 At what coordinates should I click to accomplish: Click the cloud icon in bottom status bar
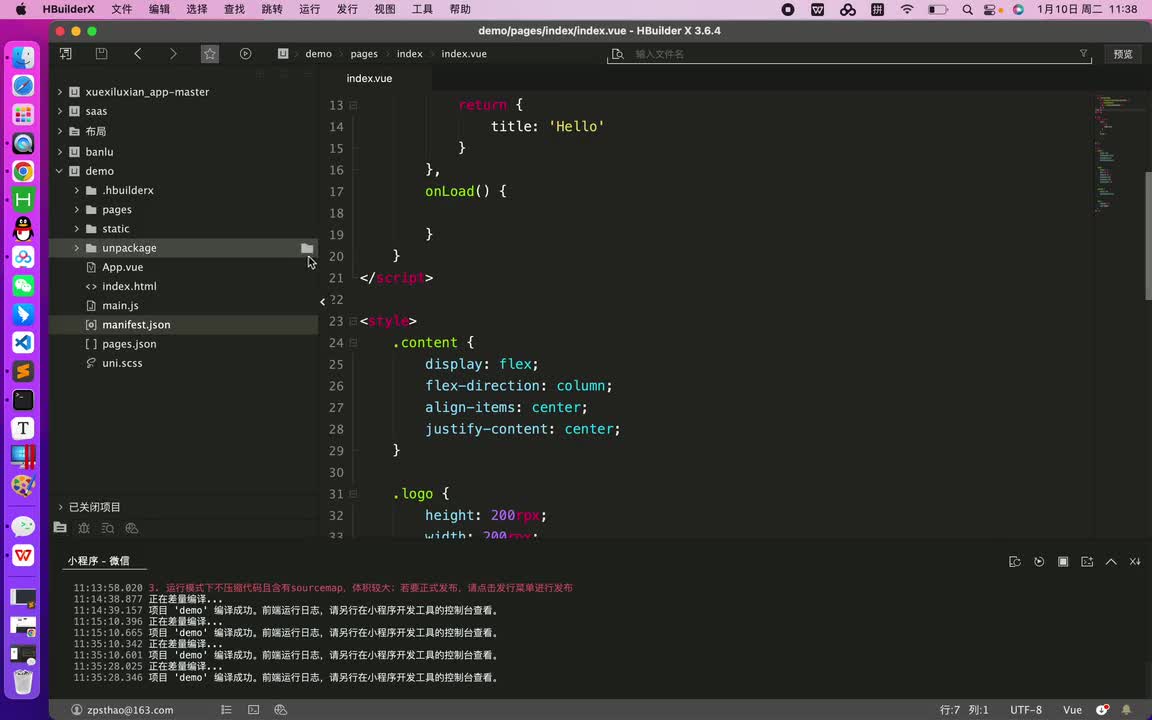(x=281, y=710)
